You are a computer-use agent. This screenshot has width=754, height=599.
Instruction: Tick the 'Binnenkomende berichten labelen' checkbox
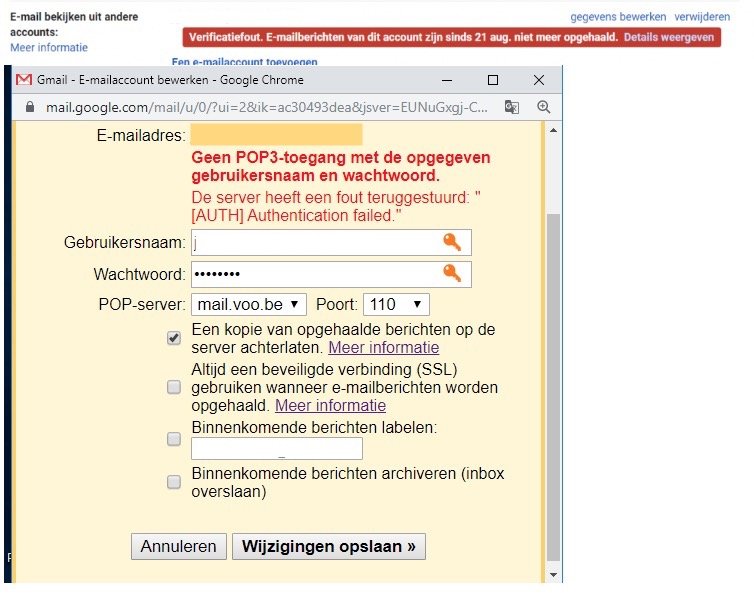174,438
